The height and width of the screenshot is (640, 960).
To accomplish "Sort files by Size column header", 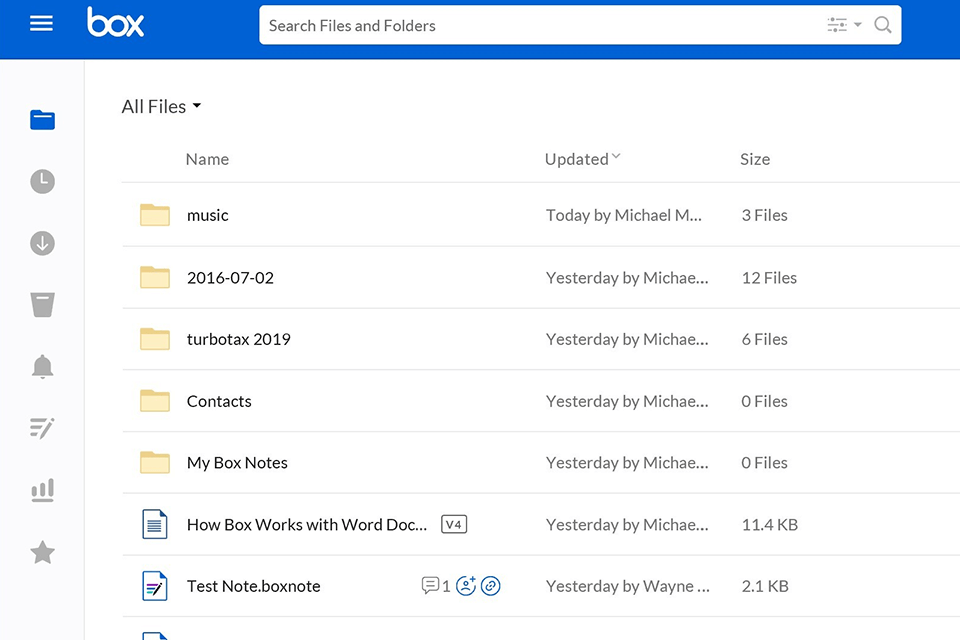I will 754,159.
